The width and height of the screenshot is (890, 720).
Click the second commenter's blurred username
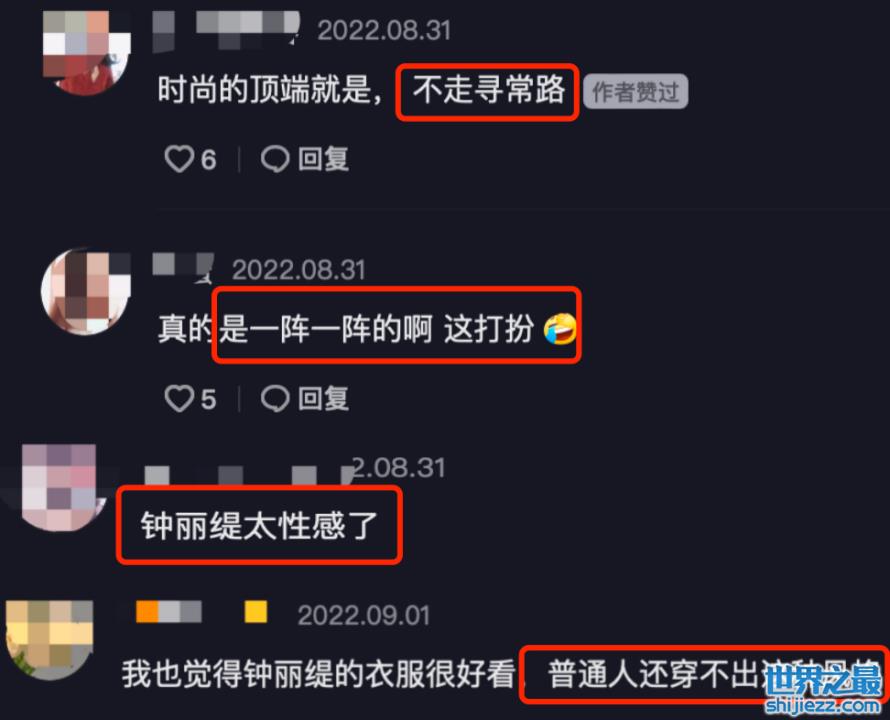(x=183, y=267)
